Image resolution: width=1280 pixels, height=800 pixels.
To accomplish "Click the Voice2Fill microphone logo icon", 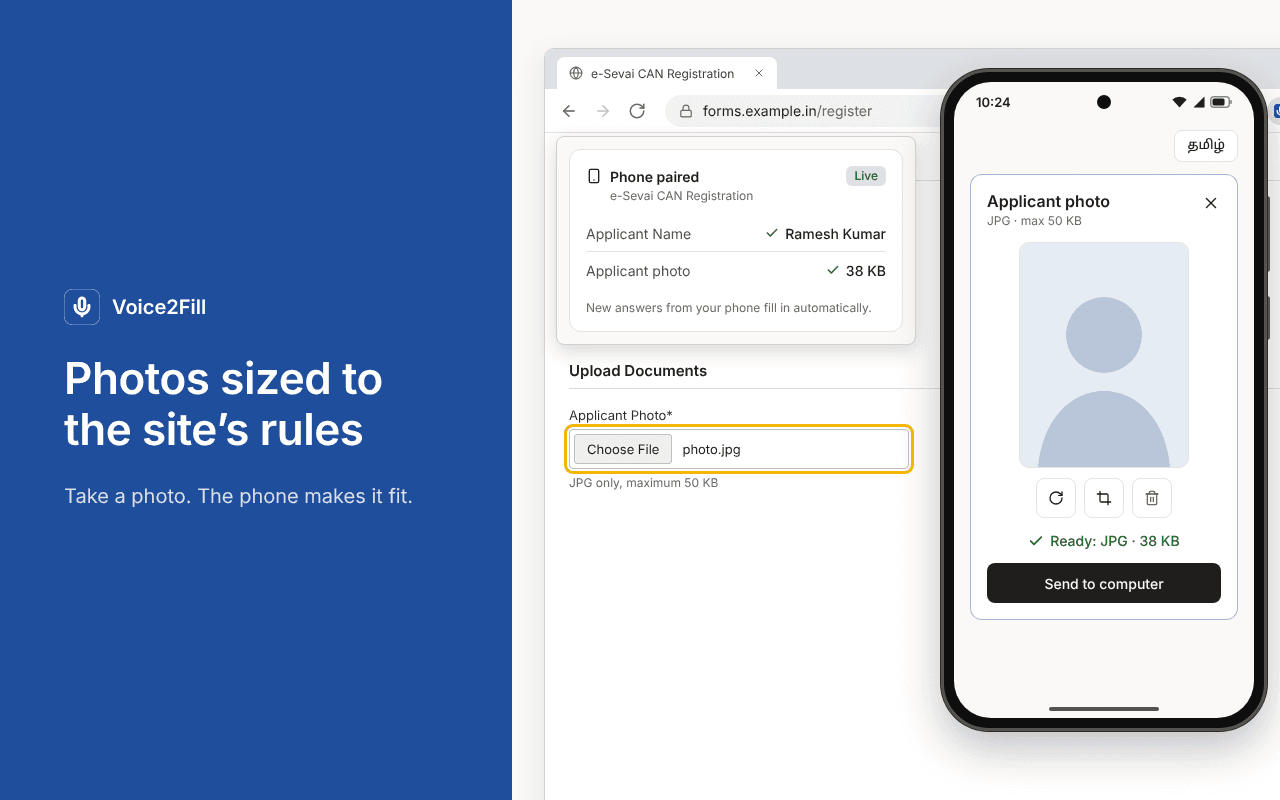I will coord(82,307).
